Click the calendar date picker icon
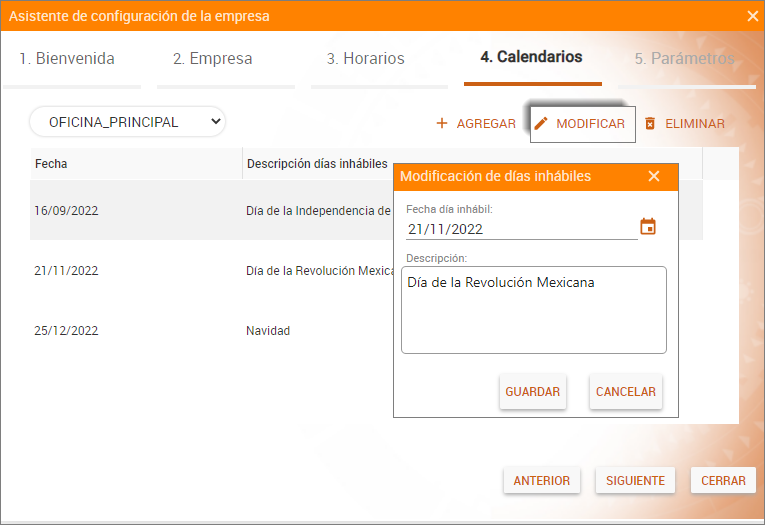The height and width of the screenshot is (525, 765). click(x=648, y=227)
